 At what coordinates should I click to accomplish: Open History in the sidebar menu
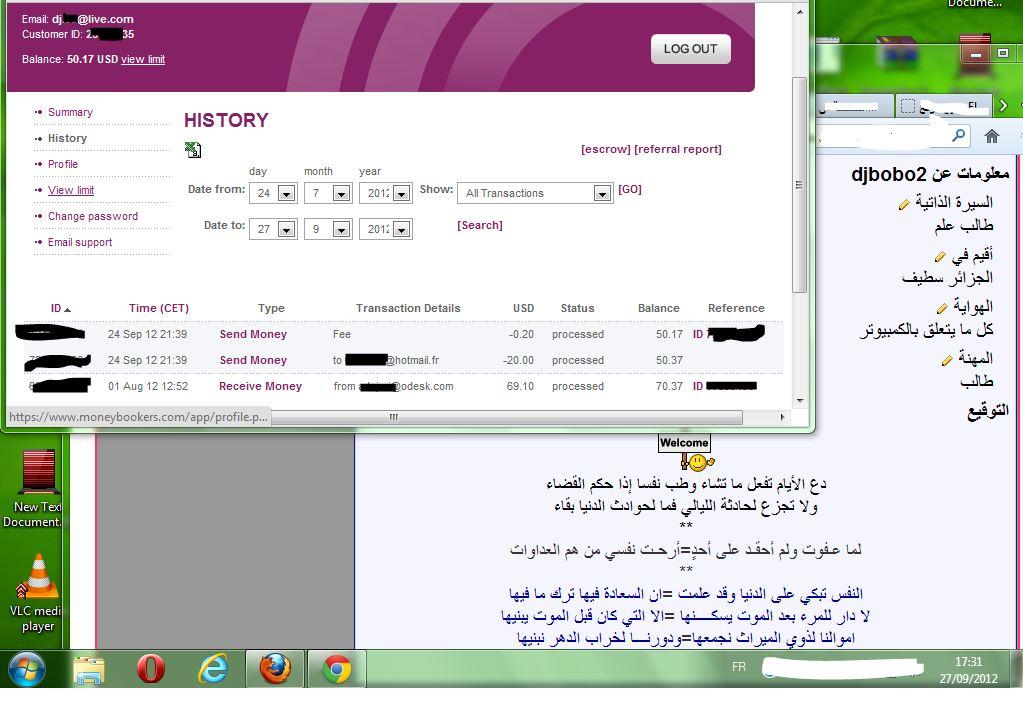(67, 138)
